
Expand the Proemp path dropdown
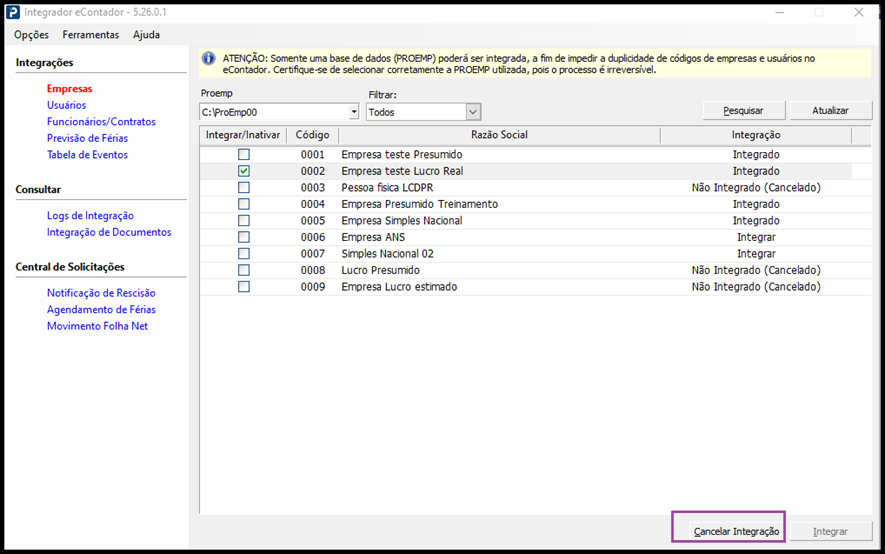352,112
